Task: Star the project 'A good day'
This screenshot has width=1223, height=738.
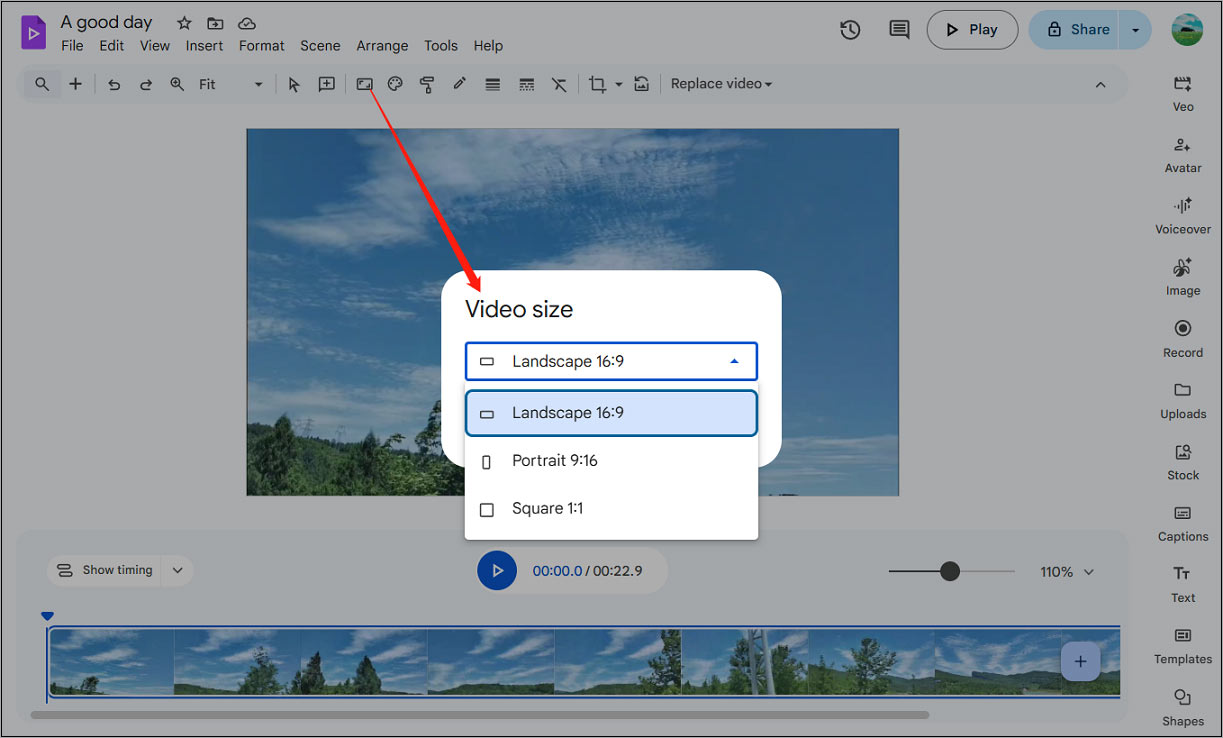Action: coord(183,21)
